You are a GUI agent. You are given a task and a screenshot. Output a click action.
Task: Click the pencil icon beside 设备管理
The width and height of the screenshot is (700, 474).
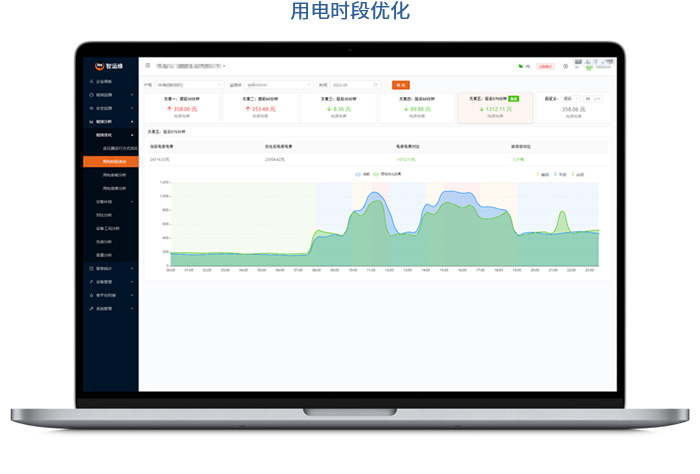pos(92,282)
